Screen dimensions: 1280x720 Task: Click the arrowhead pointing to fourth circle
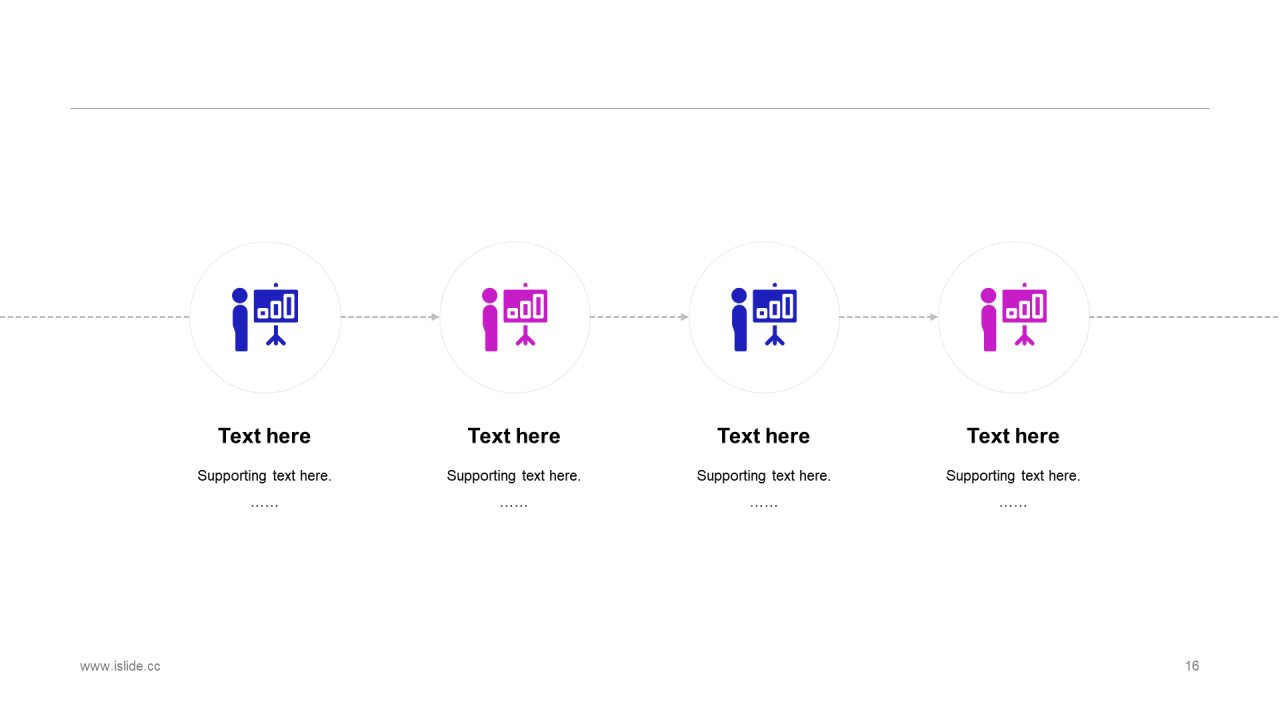click(x=934, y=317)
